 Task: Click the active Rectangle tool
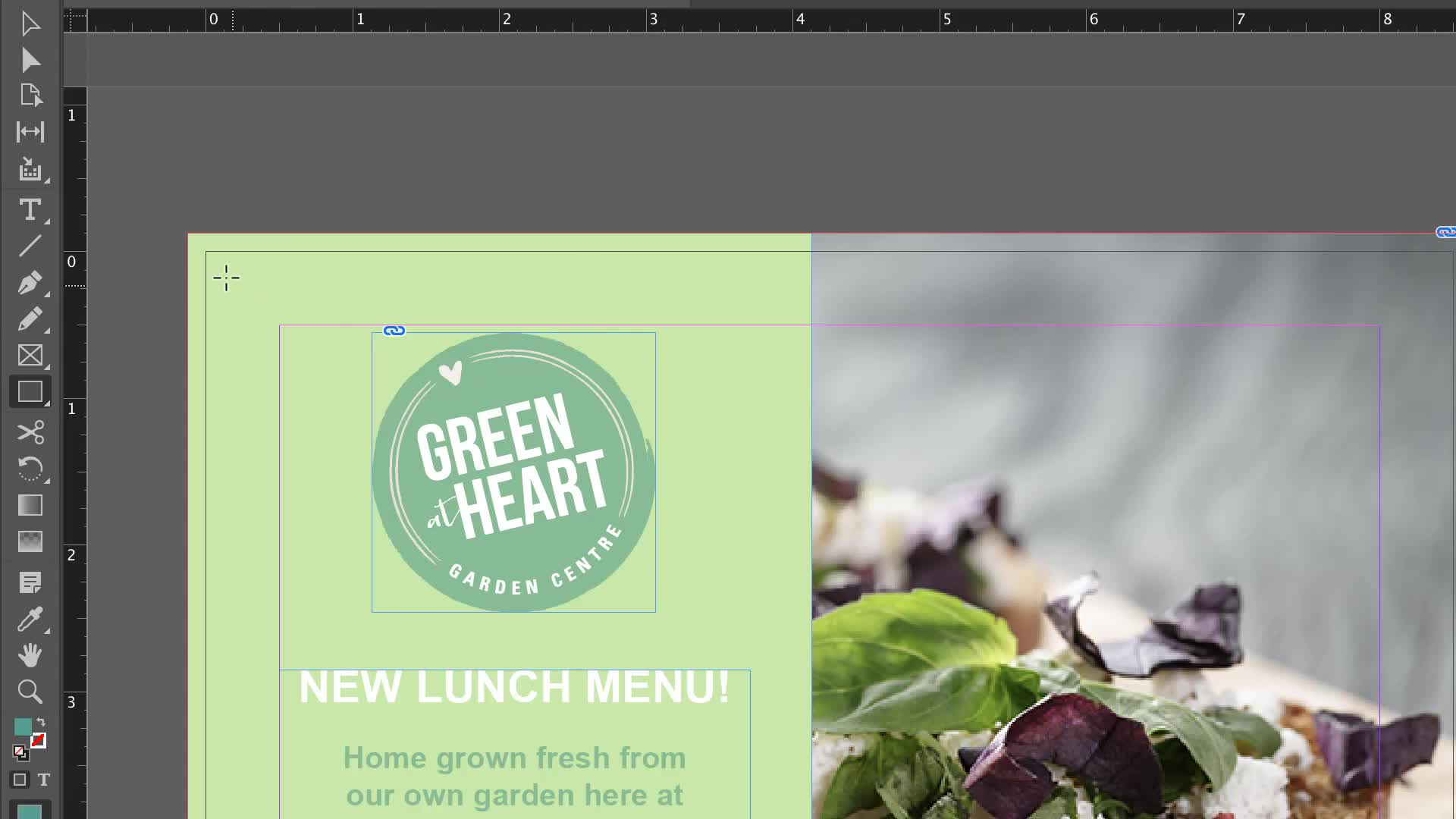pos(30,392)
